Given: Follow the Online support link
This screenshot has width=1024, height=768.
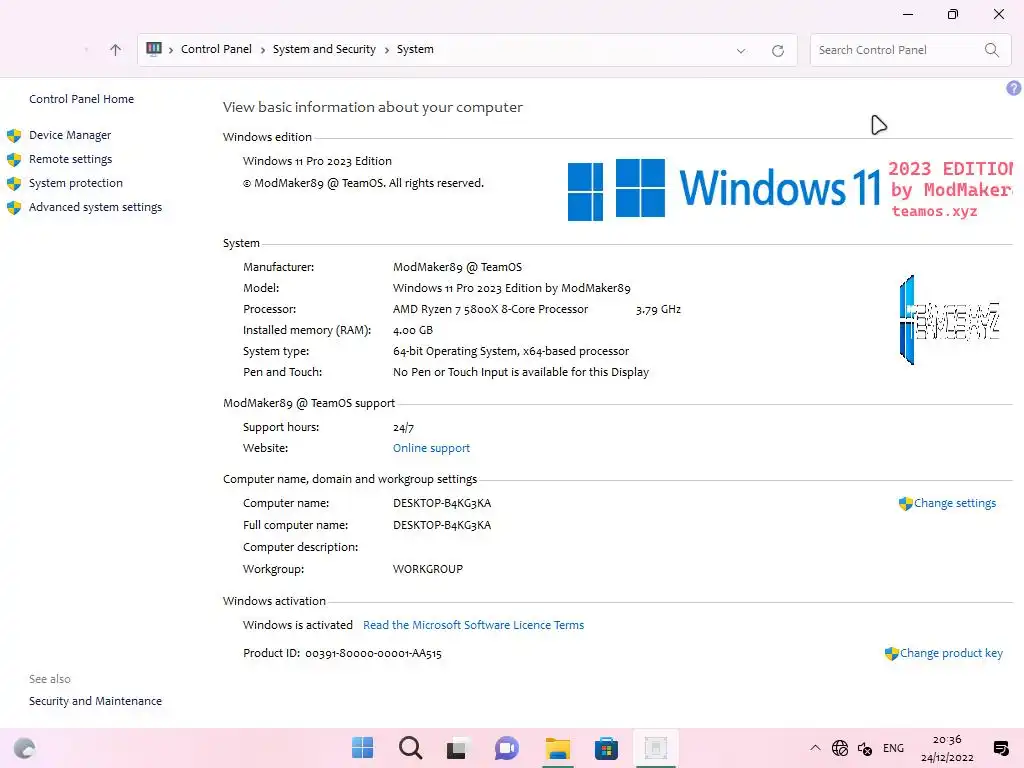Looking at the screenshot, I should pos(431,448).
